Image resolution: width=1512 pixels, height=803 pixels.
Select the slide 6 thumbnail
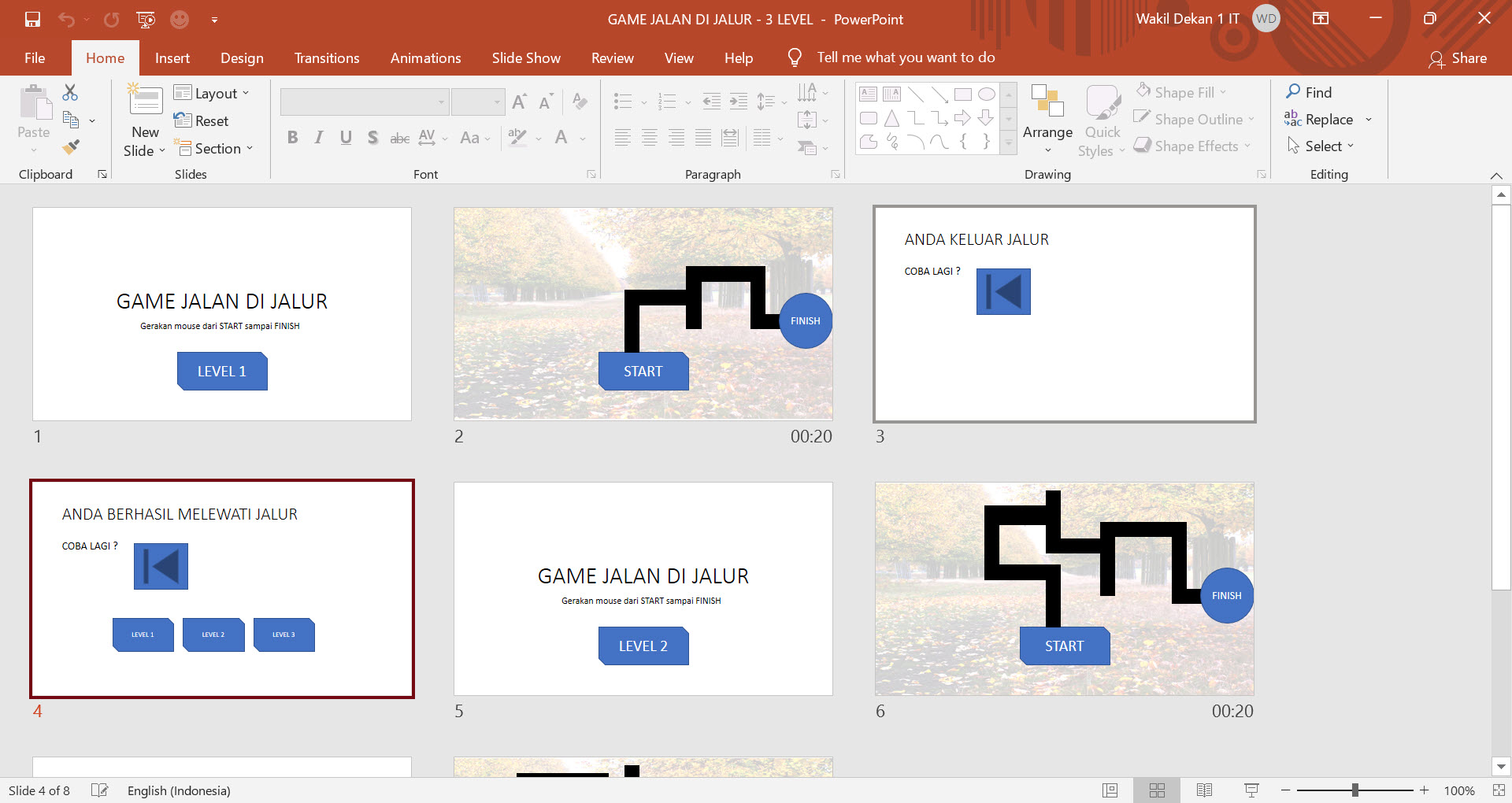[1064, 589]
